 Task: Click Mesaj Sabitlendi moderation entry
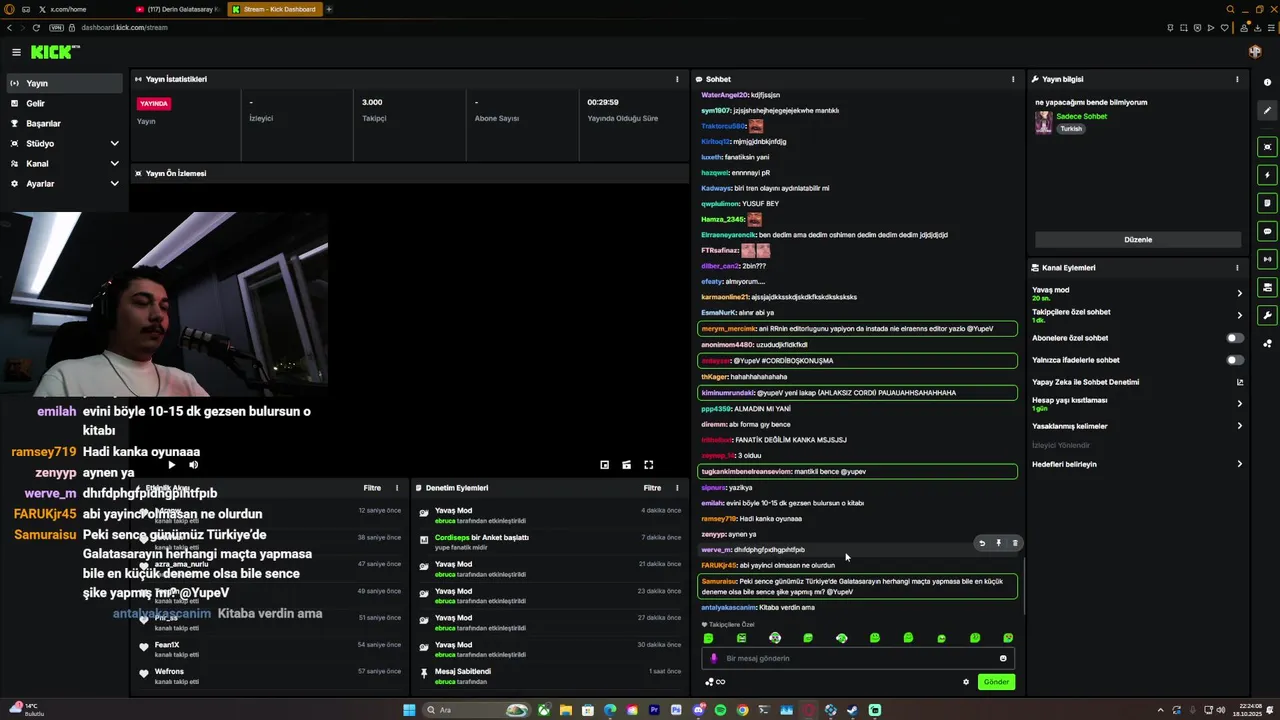pos(550,676)
